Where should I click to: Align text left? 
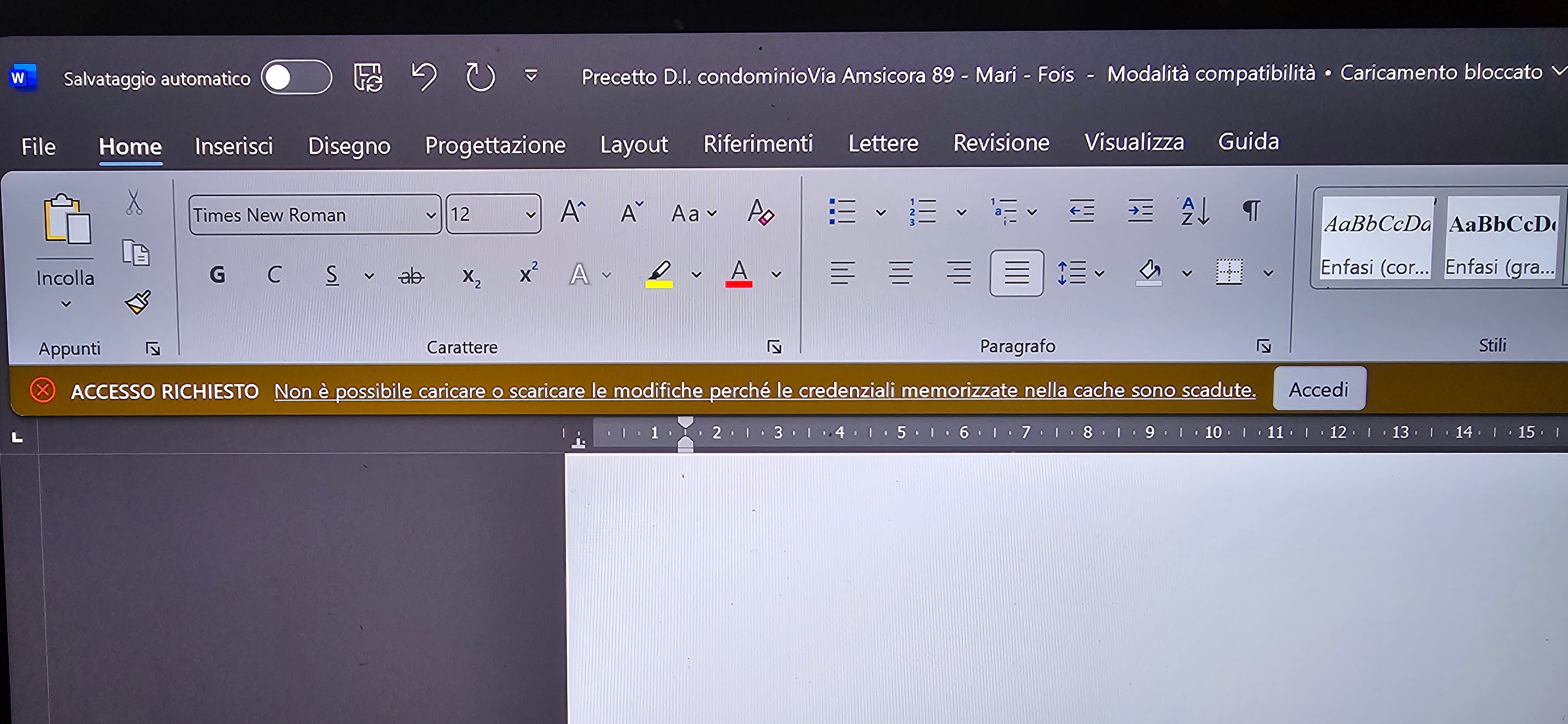tap(842, 273)
